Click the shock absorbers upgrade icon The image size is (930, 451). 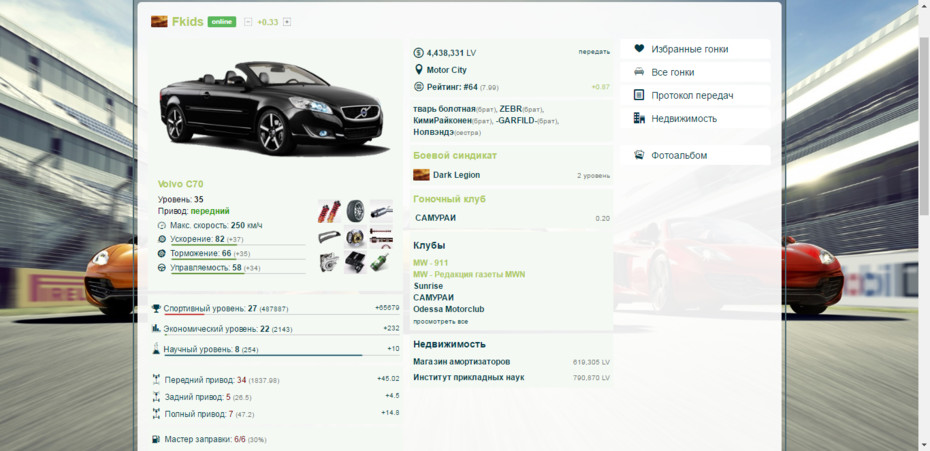click(x=329, y=211)
